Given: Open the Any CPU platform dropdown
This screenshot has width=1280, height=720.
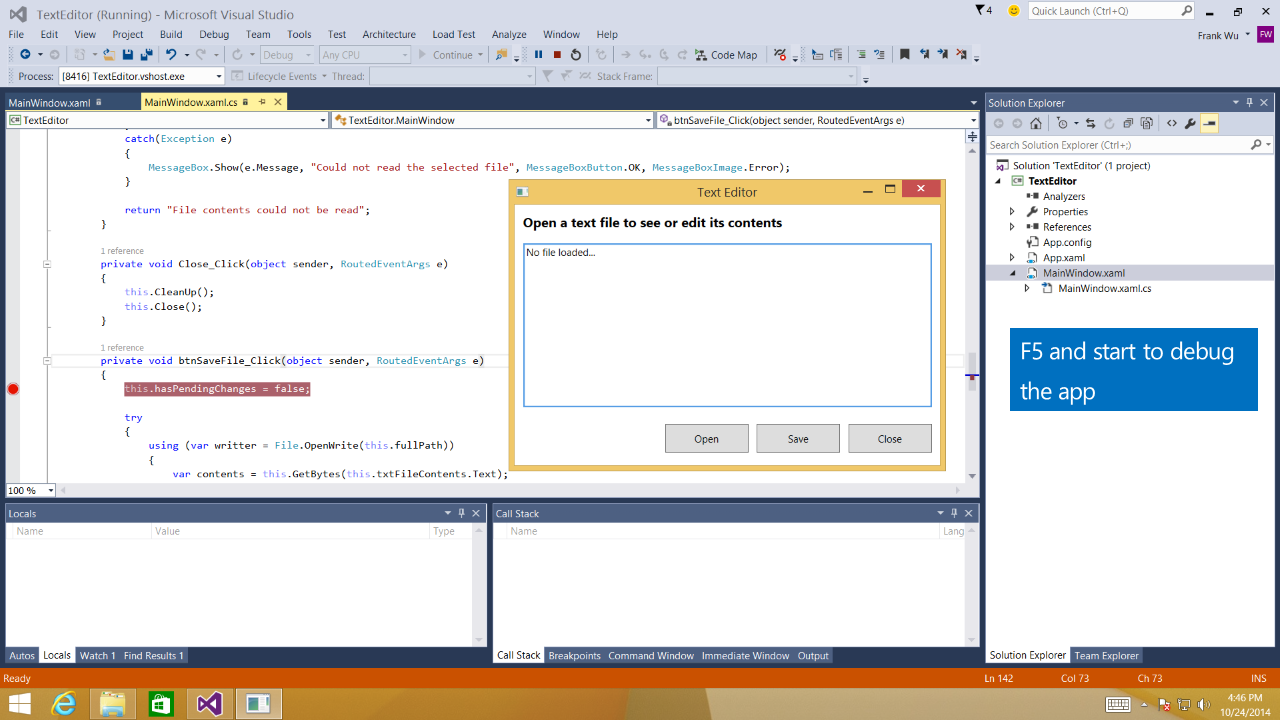Looking at the screenshot, I should [x=365, y=55].
